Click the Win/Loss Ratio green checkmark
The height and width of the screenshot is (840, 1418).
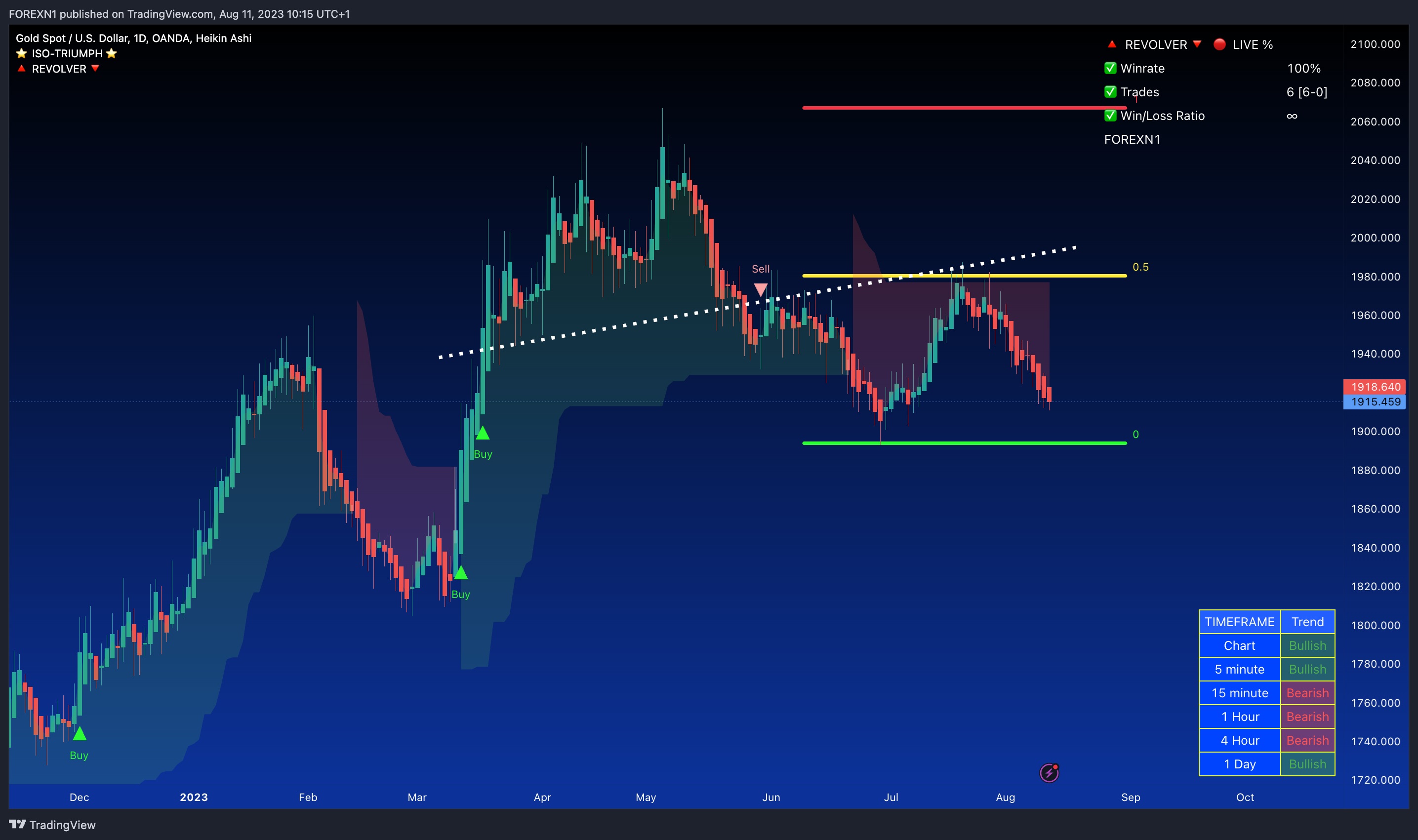pos(1110,116)
